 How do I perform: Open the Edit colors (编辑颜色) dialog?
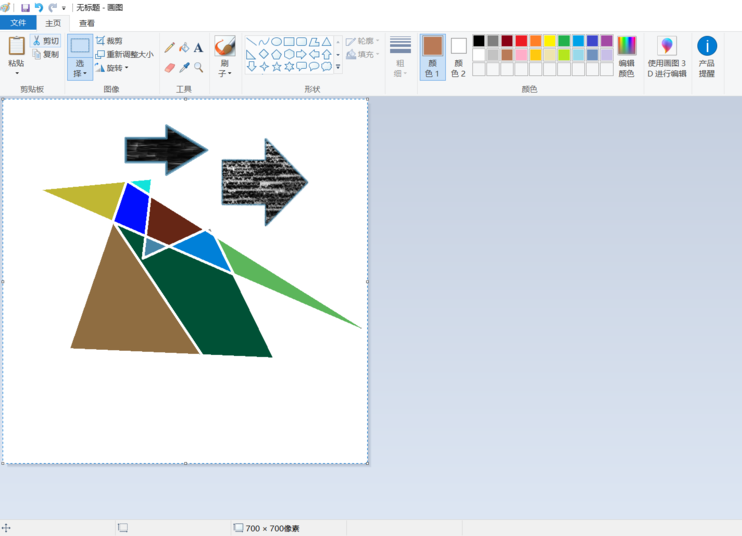(627, 57)
